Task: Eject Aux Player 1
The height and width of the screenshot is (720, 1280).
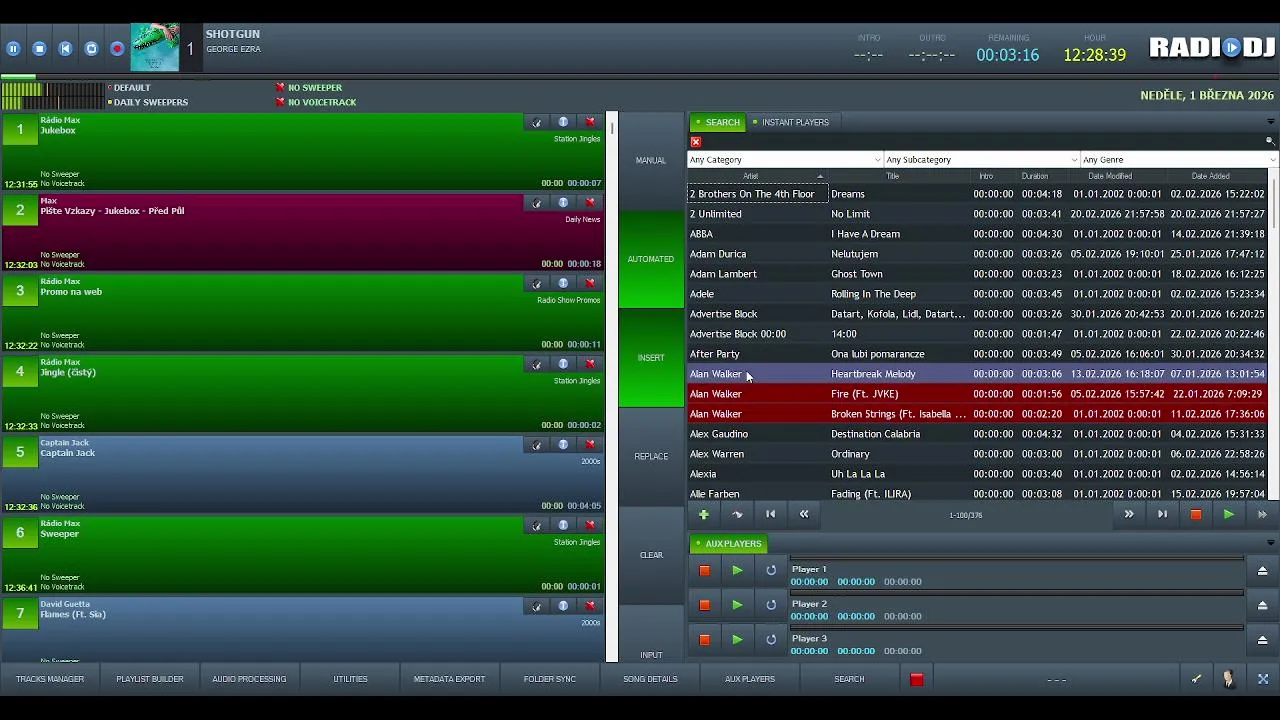Action: 1262,571
